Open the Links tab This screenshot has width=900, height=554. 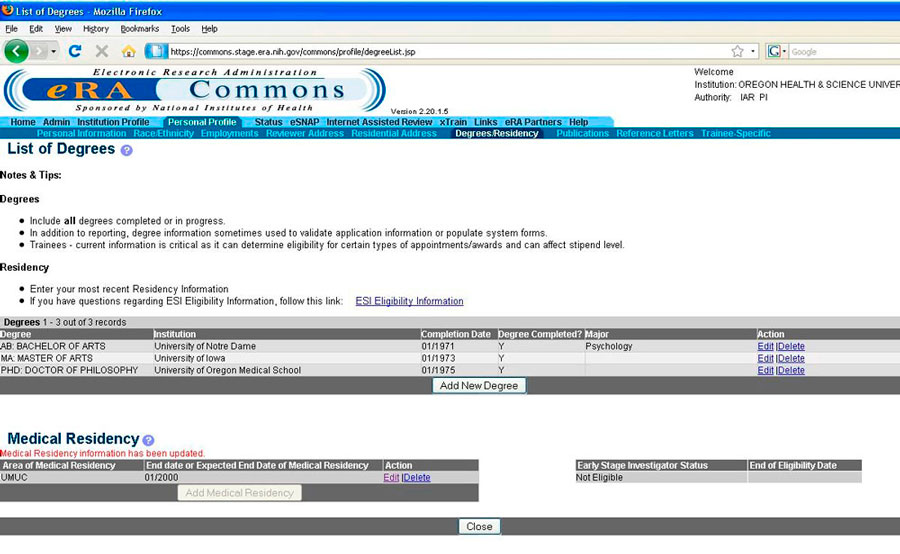tap(486, 122)
